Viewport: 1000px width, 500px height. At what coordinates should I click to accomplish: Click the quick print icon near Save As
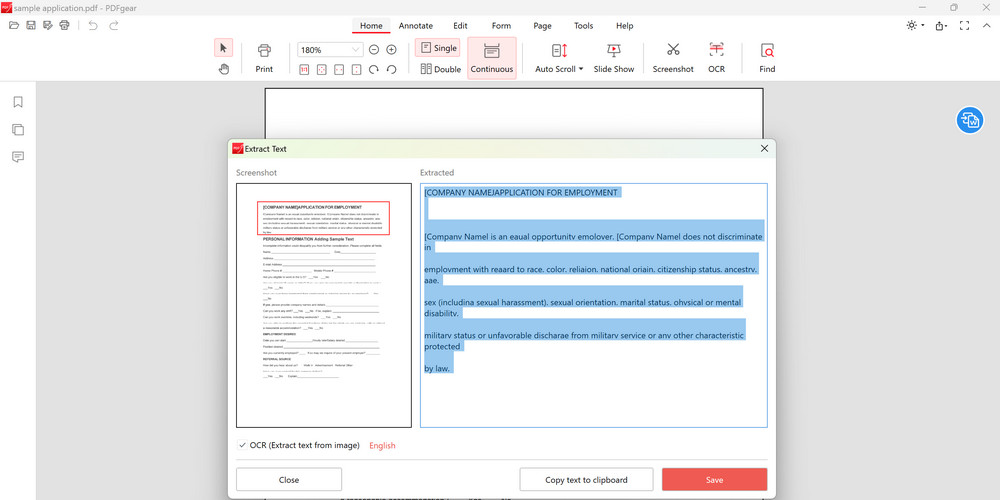(x=64, y=26)
